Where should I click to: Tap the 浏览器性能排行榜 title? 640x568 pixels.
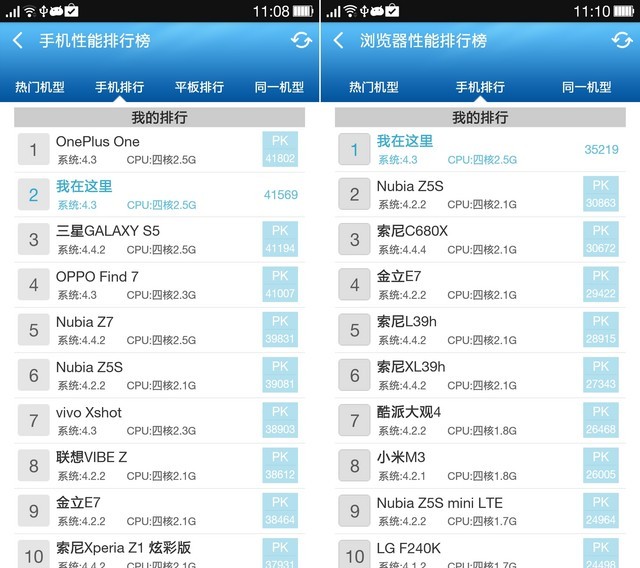(423, 40)
